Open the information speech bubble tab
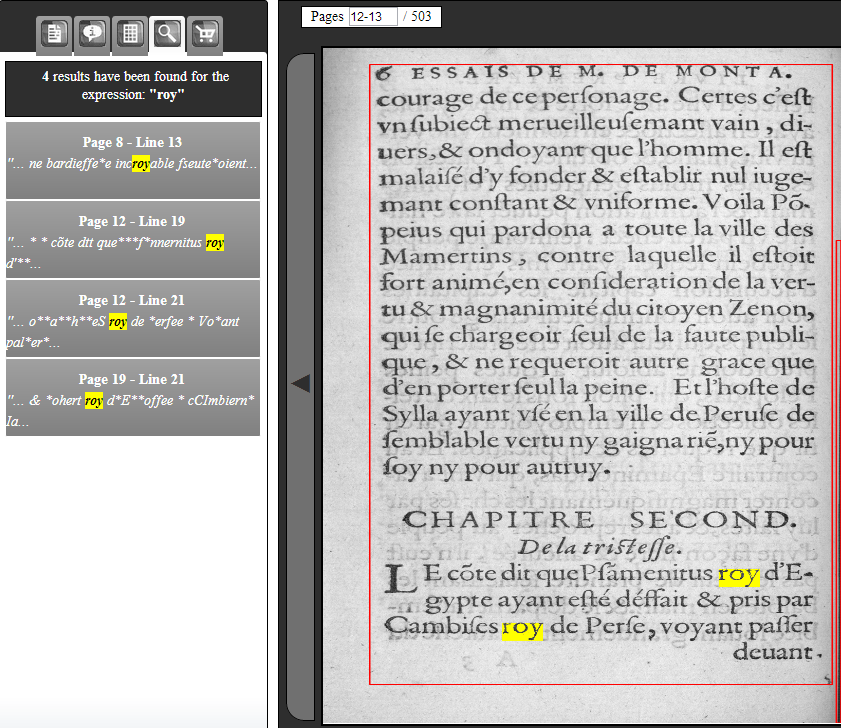 pyautogui.click(x=92, y=34)
